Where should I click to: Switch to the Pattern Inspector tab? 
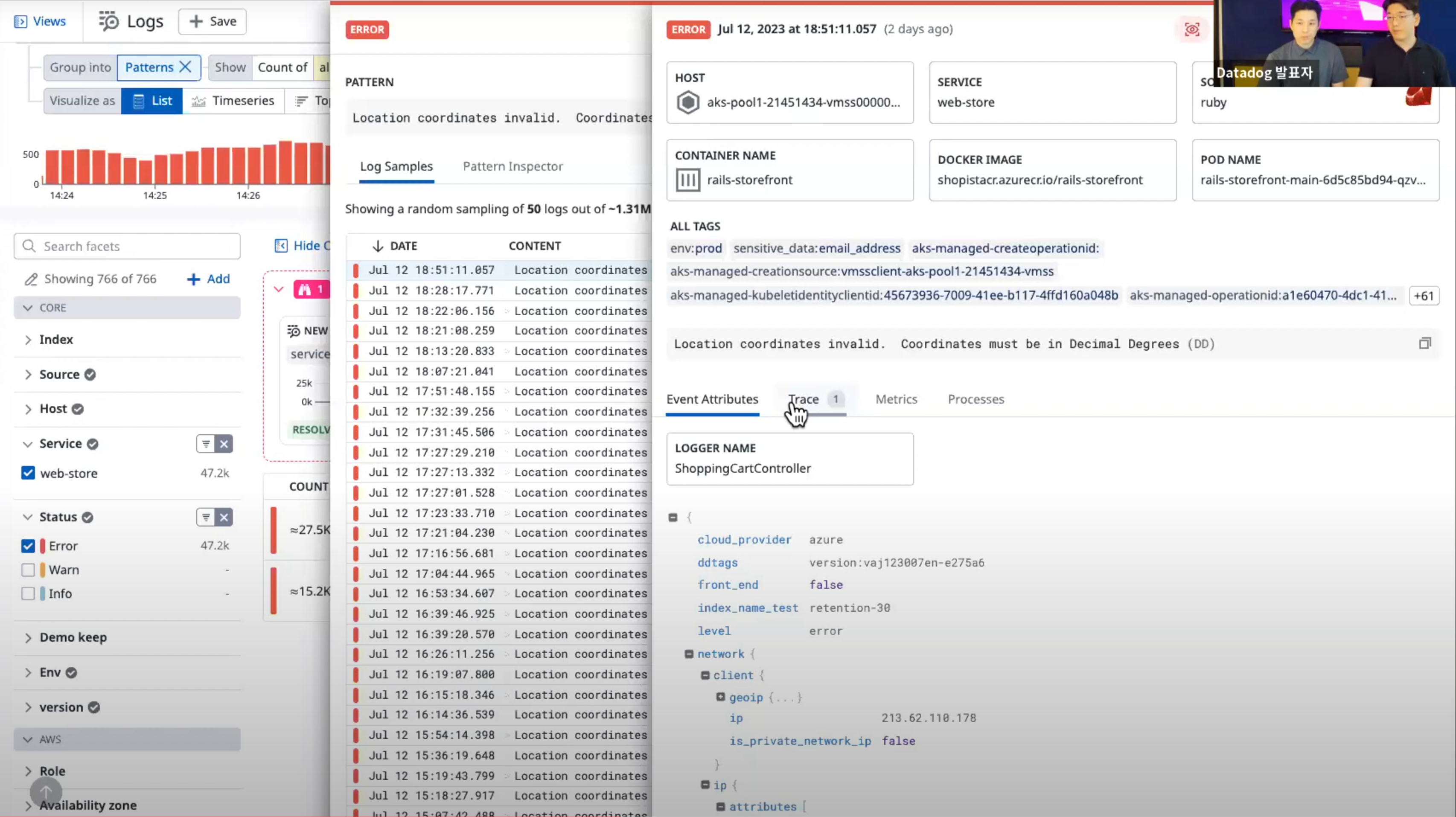[x=513, y=167]
